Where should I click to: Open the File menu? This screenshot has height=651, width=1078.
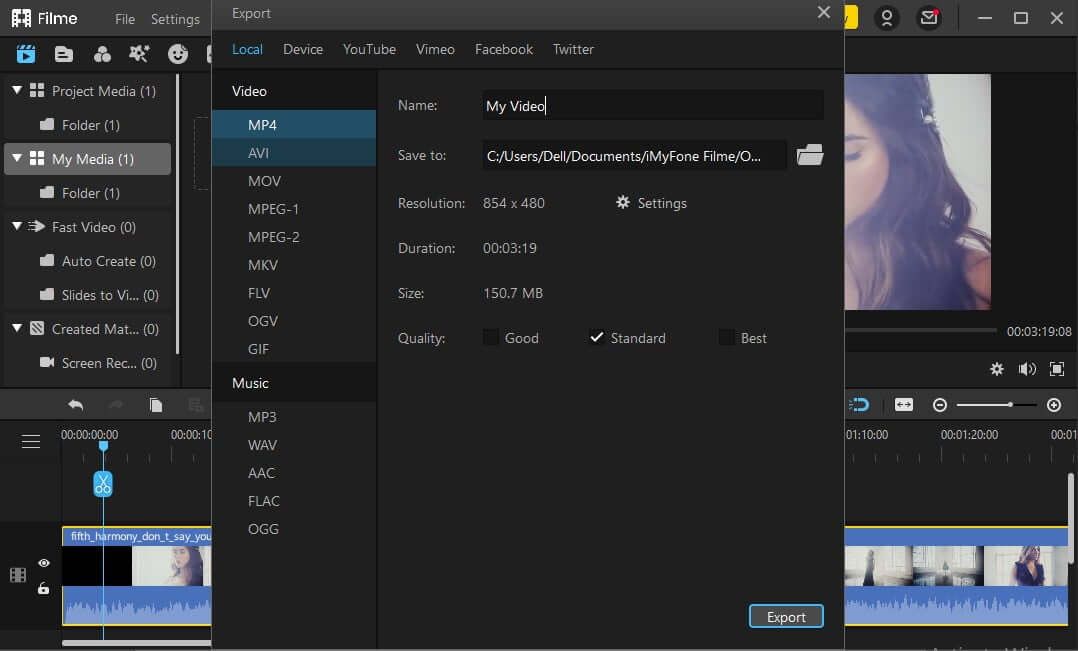[x=124, y=19]
